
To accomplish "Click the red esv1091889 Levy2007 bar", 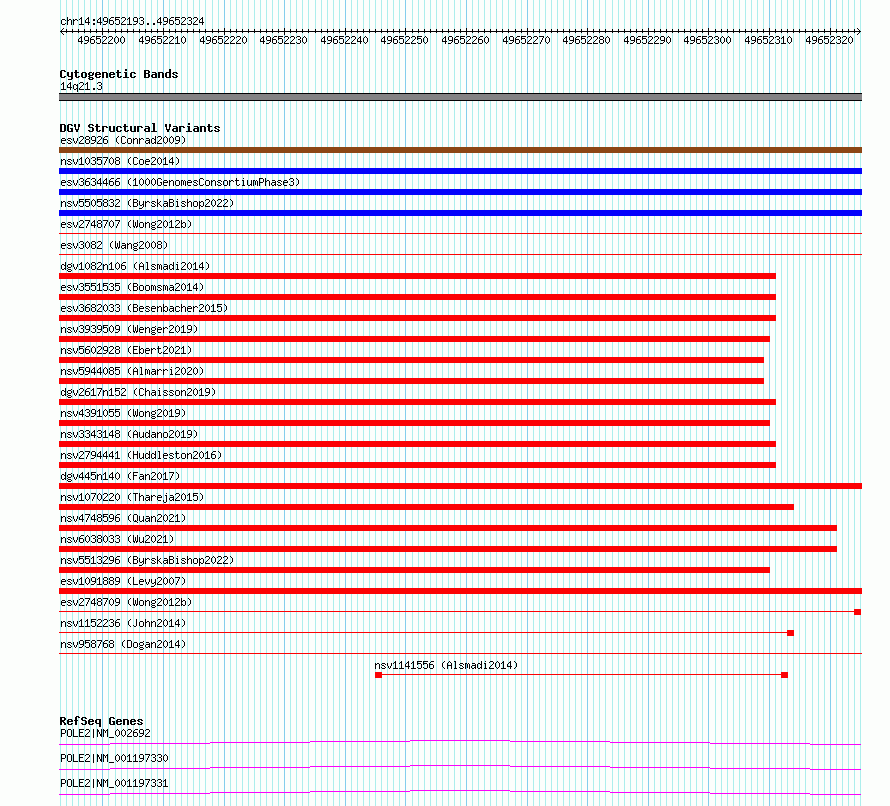I will tap(460, 591).
